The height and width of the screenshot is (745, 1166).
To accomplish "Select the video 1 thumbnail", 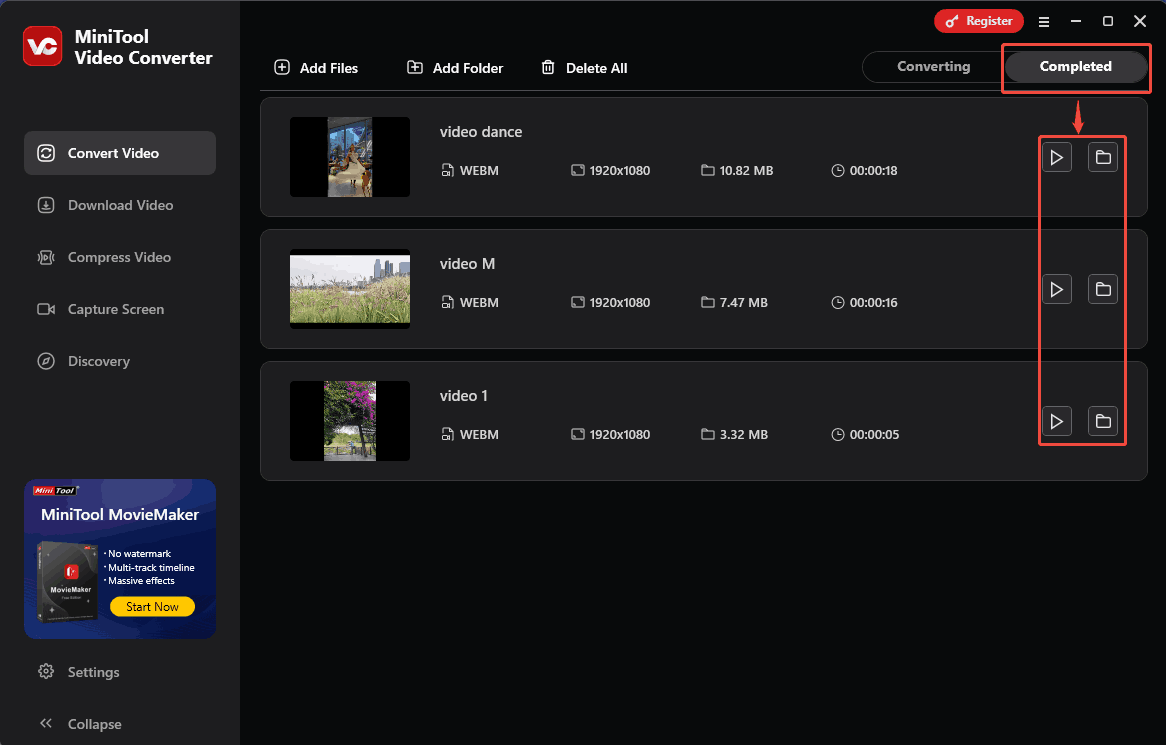I will tap(350, 421).
